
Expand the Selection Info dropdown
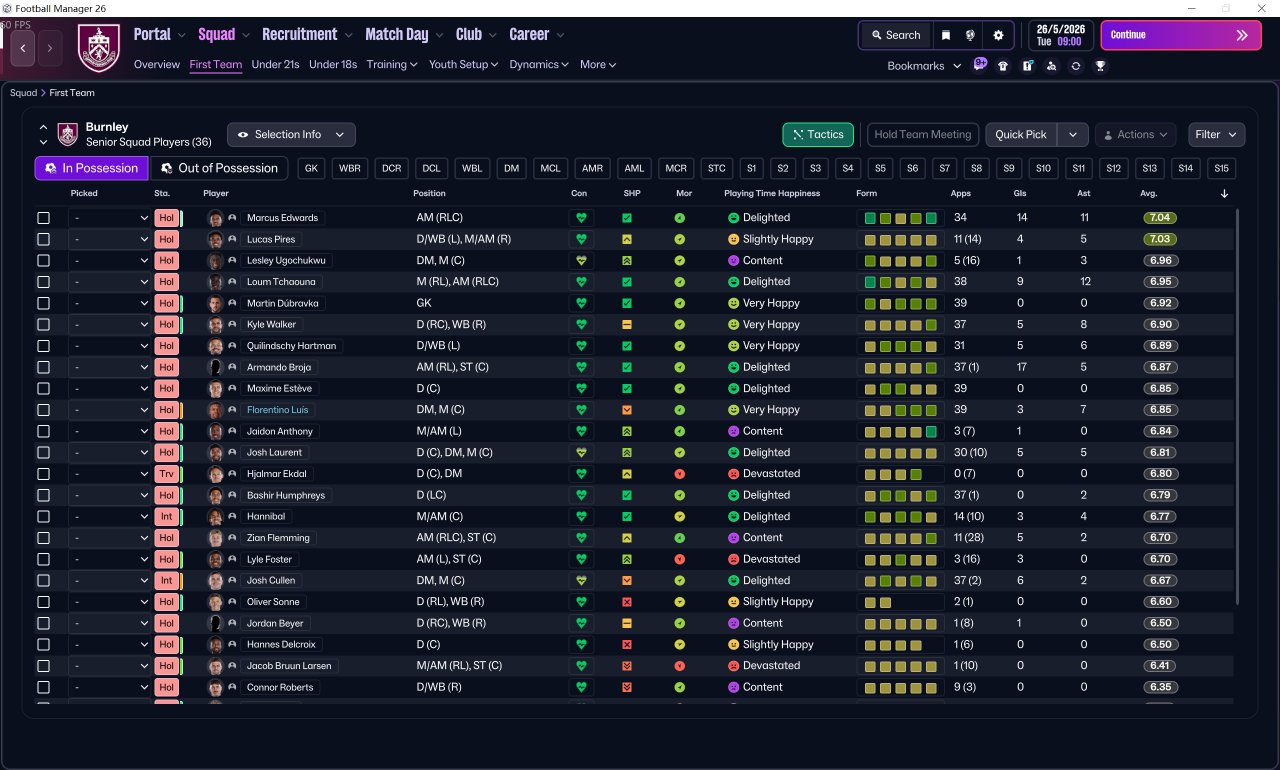point(291,135)
